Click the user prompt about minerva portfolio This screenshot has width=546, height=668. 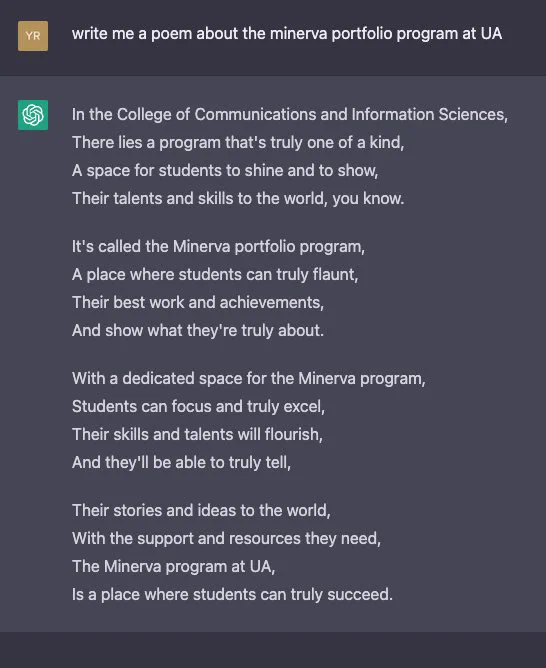[x=287, y=34]
